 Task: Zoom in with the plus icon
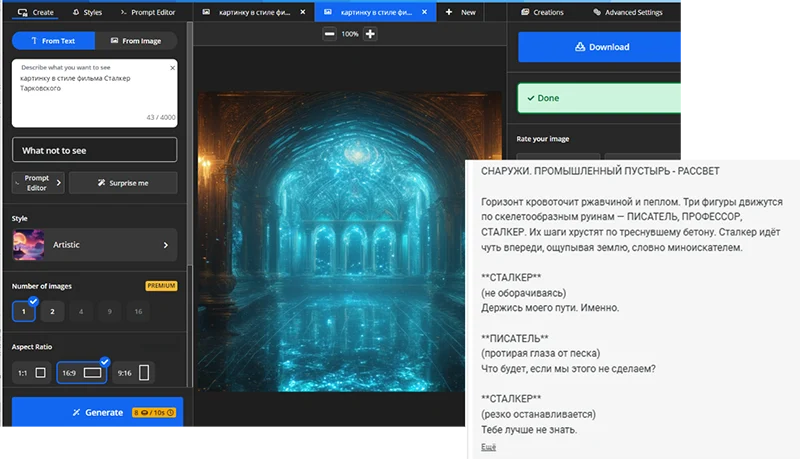(370, 34)
